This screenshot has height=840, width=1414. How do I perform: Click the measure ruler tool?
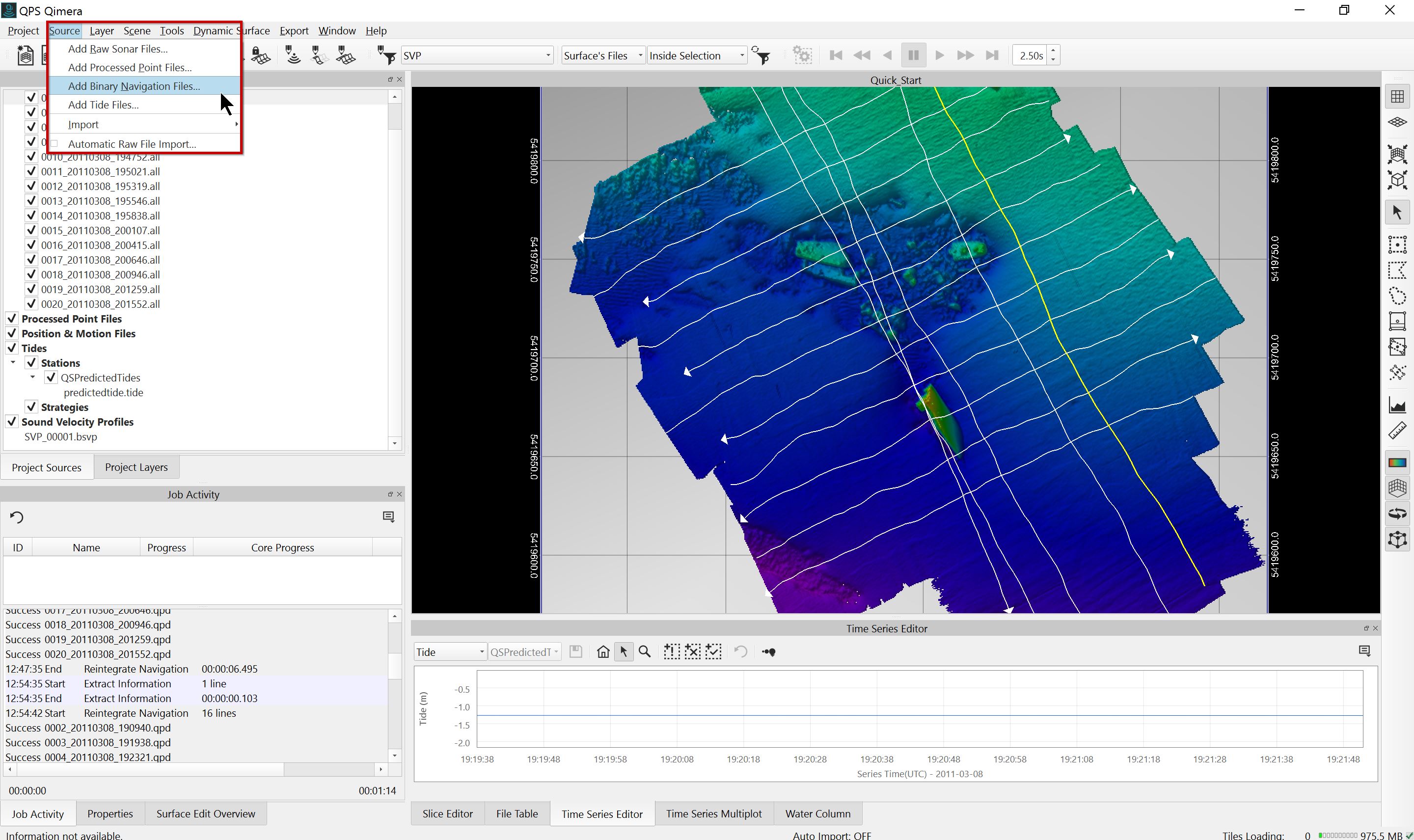pos(1396,431)
